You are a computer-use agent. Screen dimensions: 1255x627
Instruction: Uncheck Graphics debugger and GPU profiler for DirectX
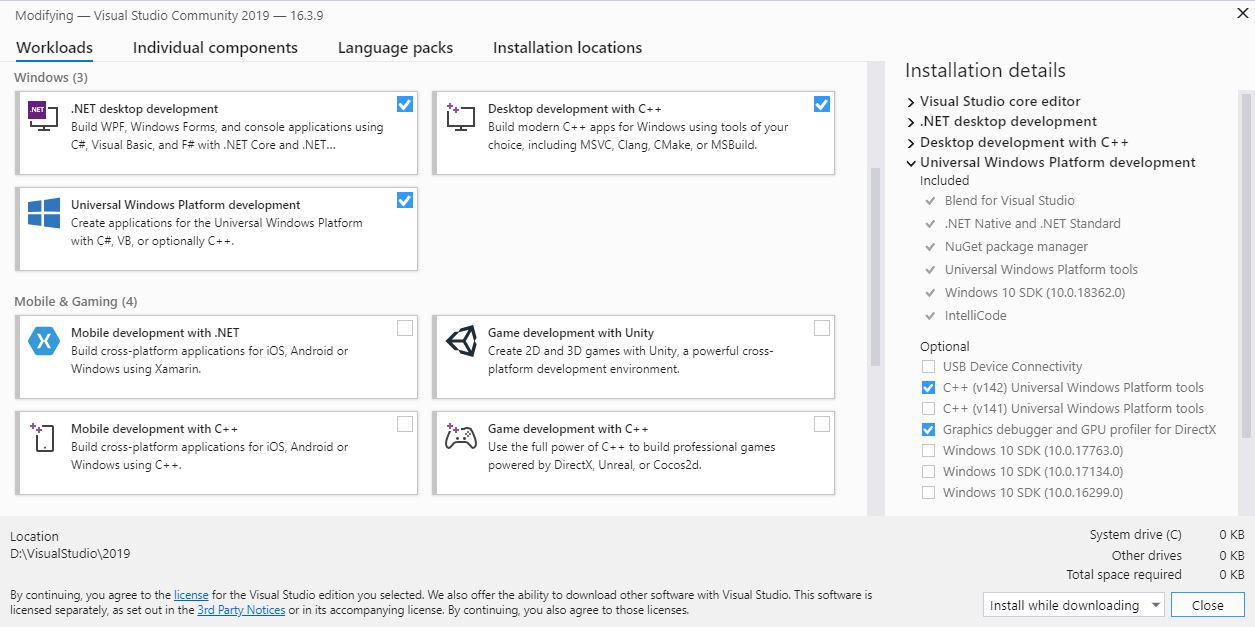(x=929, y=430)
